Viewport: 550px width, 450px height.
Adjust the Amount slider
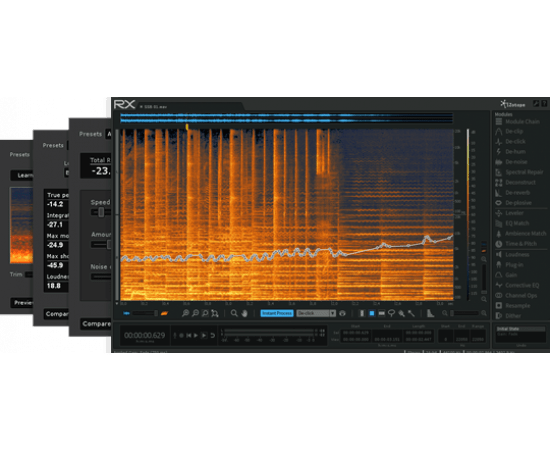(x=101, y=244)
